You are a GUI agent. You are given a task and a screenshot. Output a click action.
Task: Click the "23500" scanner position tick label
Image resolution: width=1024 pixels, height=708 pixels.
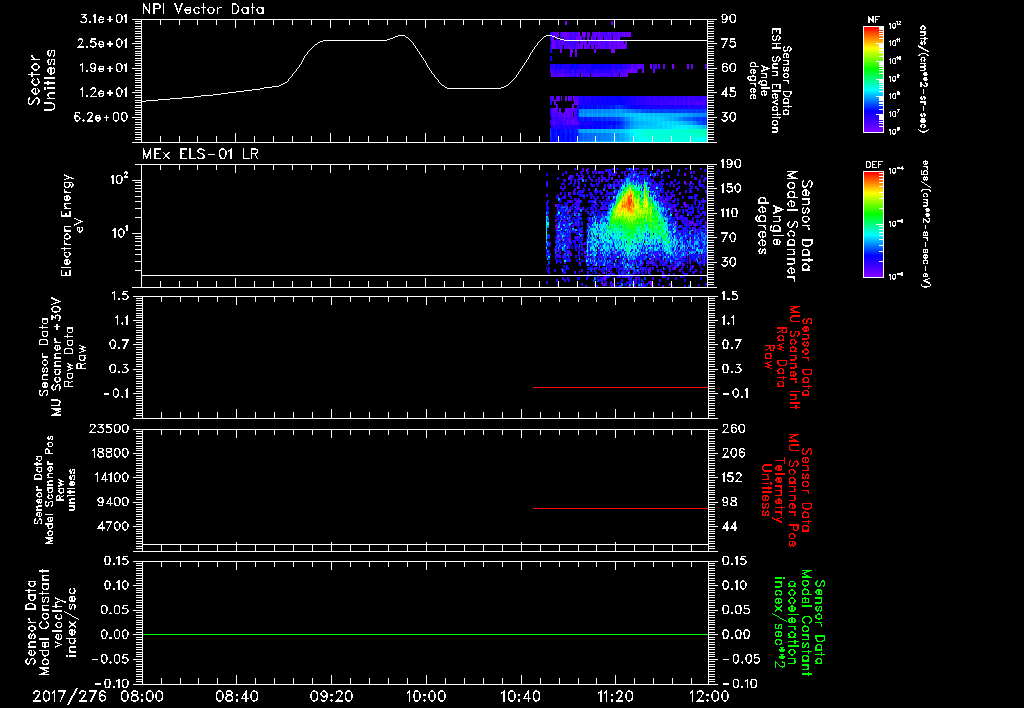(x=108, y=429)
